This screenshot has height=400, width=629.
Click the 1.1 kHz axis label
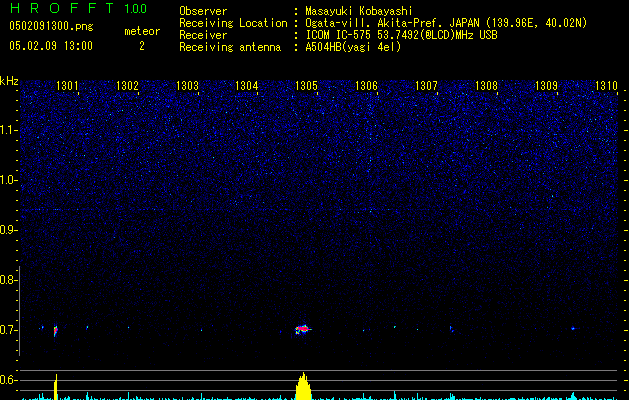coord(8,130)
